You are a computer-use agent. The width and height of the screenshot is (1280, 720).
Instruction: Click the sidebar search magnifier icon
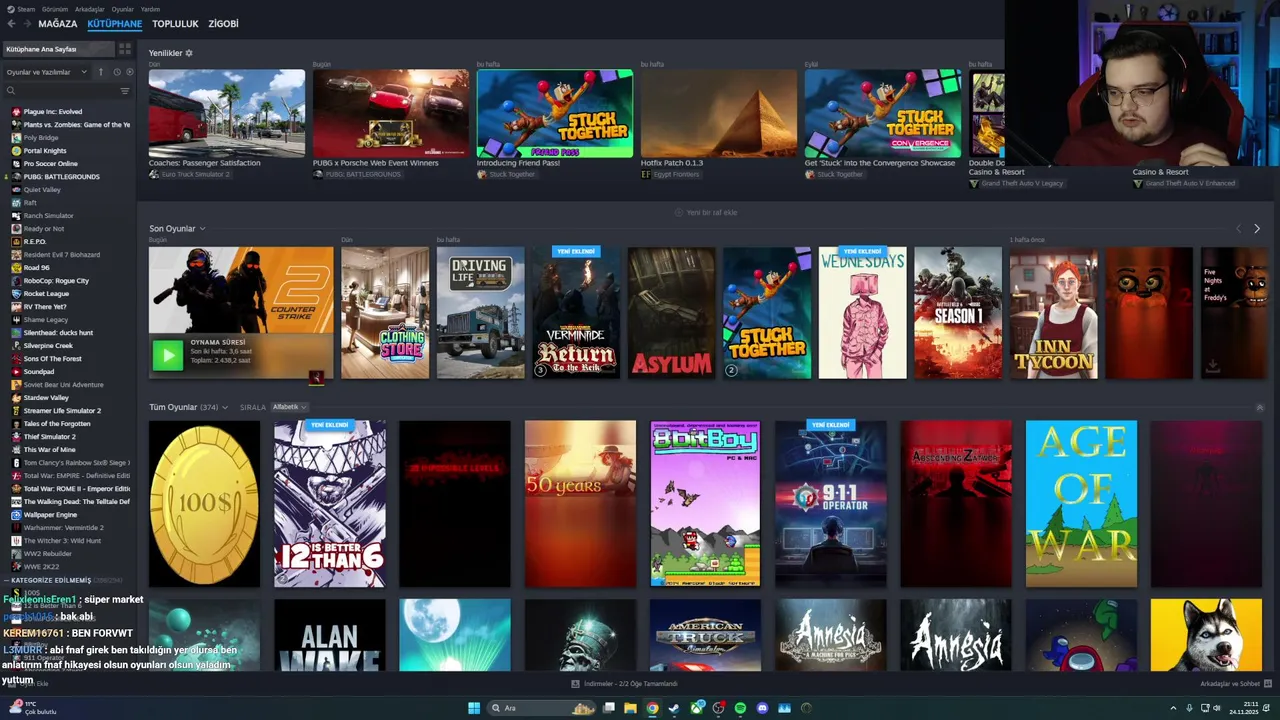[11, 91]
